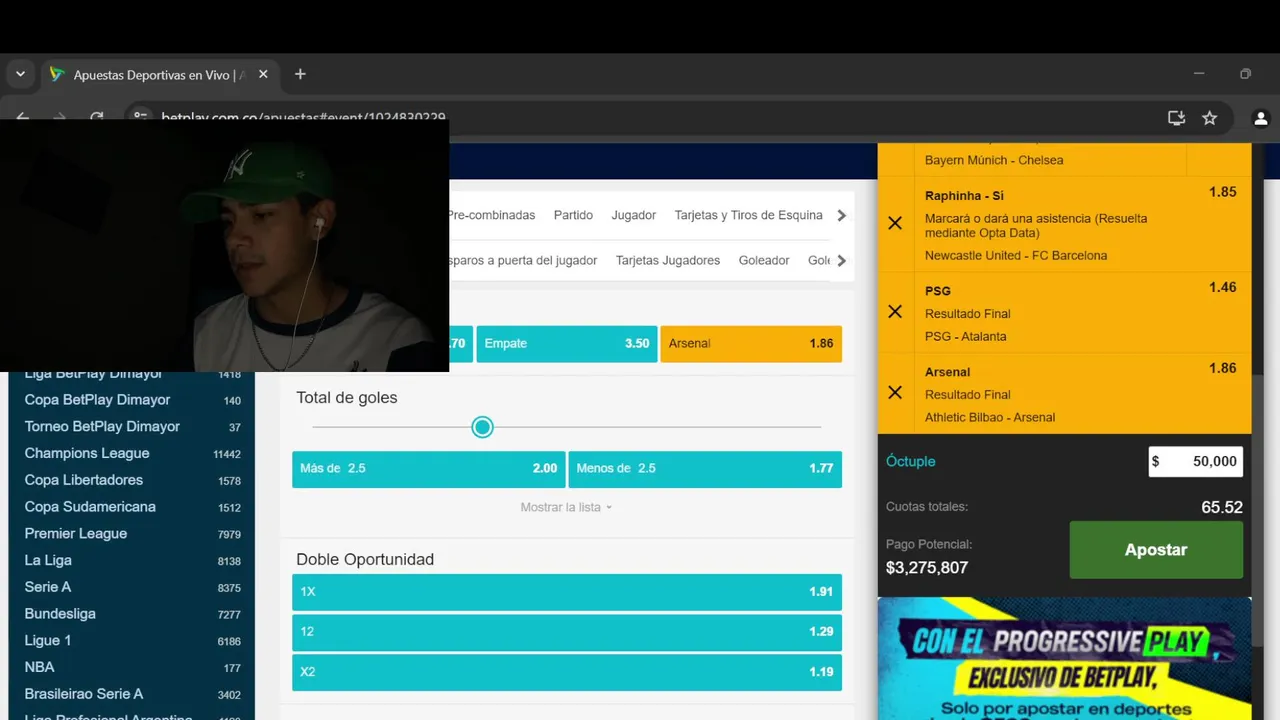Click PSG - Atalanta match text
The height and width of the screenshot is (720, 1280).
(x=966, y=337)
